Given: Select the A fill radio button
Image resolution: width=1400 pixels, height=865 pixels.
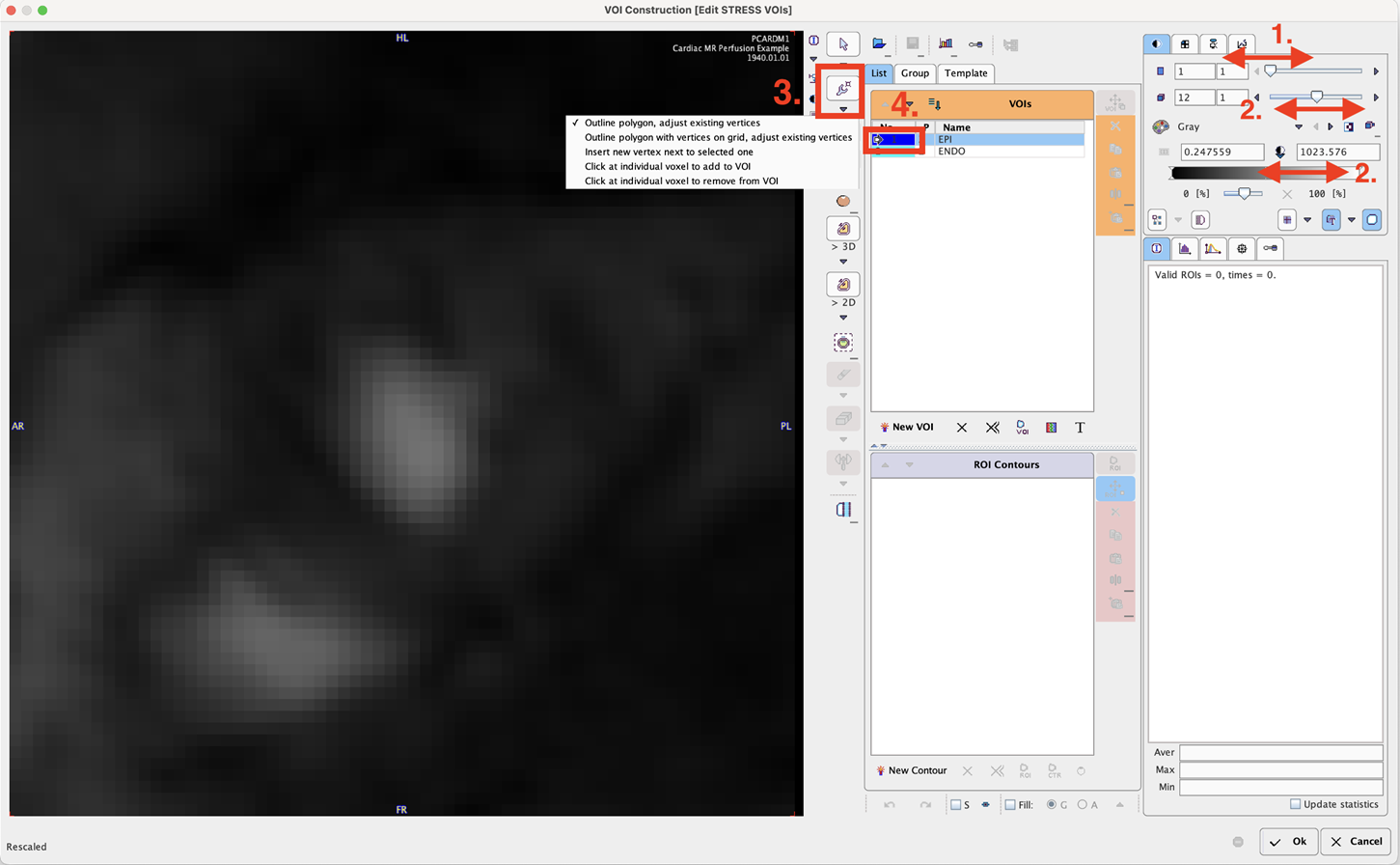Looking at the screenshot, I should pyautogui.click(x=1083, y=804).
